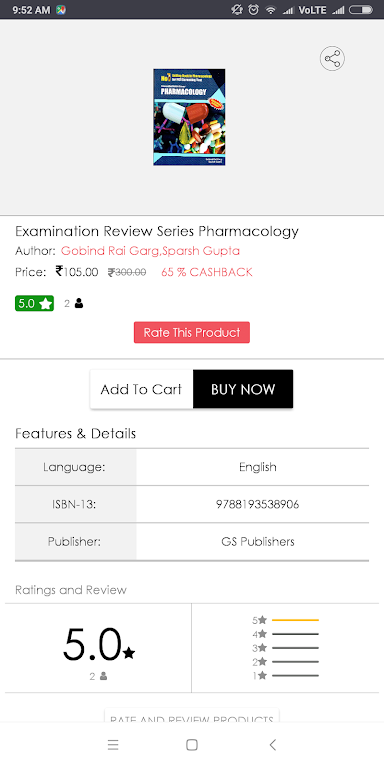Tap the Android home square icon

192,745
